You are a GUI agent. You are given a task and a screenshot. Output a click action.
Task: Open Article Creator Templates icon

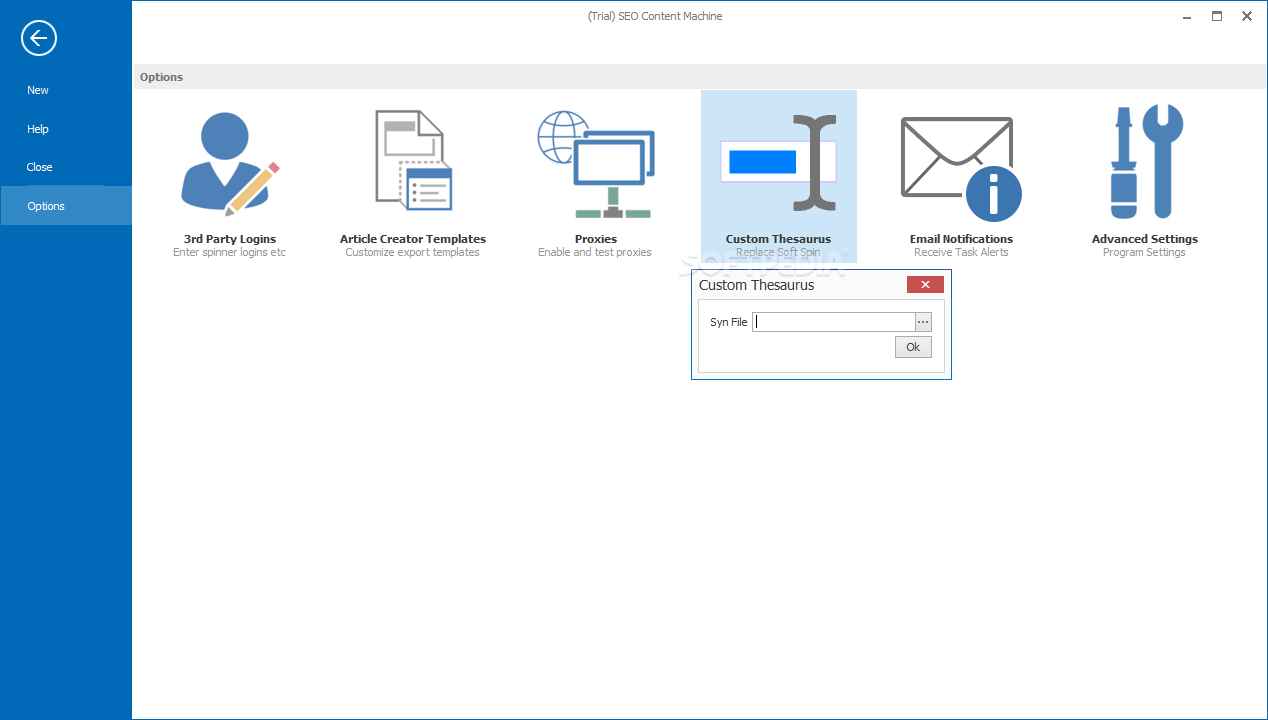(x=413, y=160)
